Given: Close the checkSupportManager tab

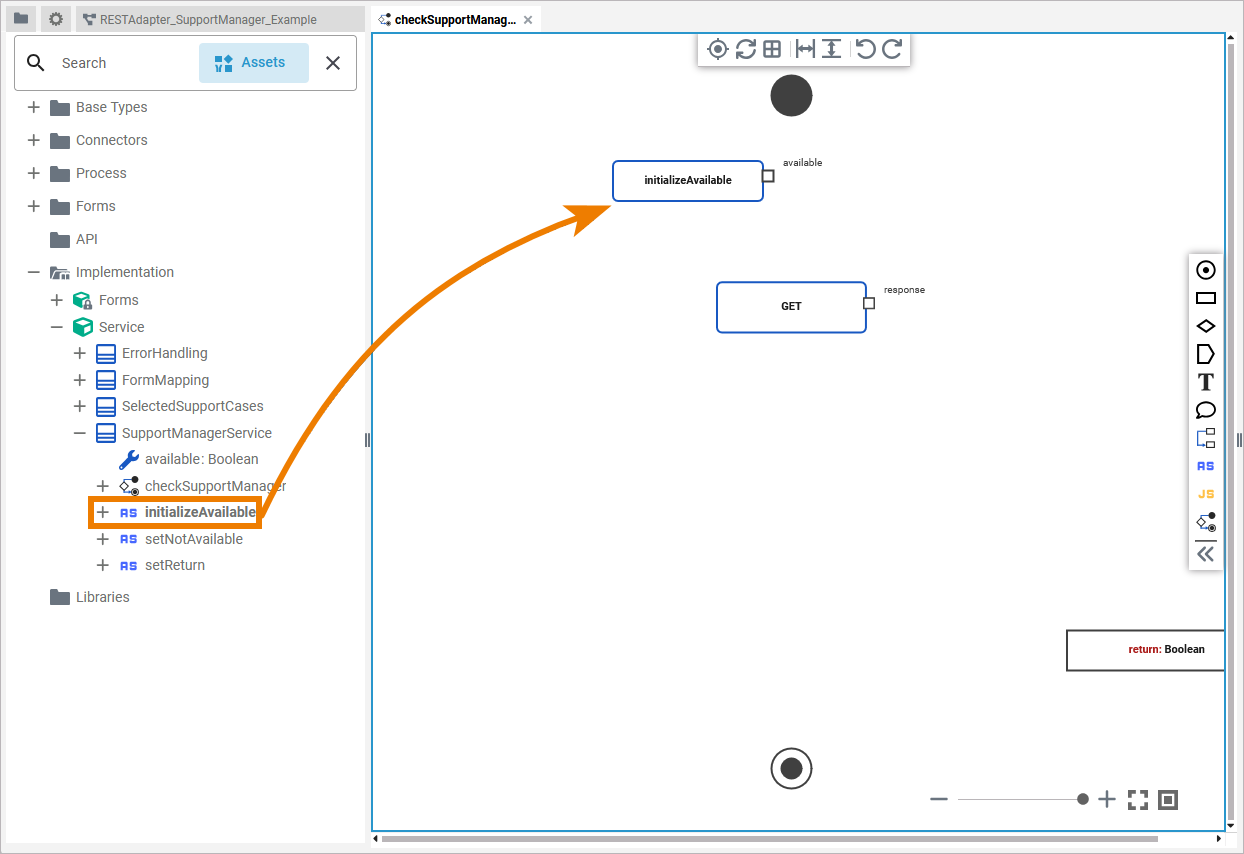Looking at the screenshot, I should 528,19.
